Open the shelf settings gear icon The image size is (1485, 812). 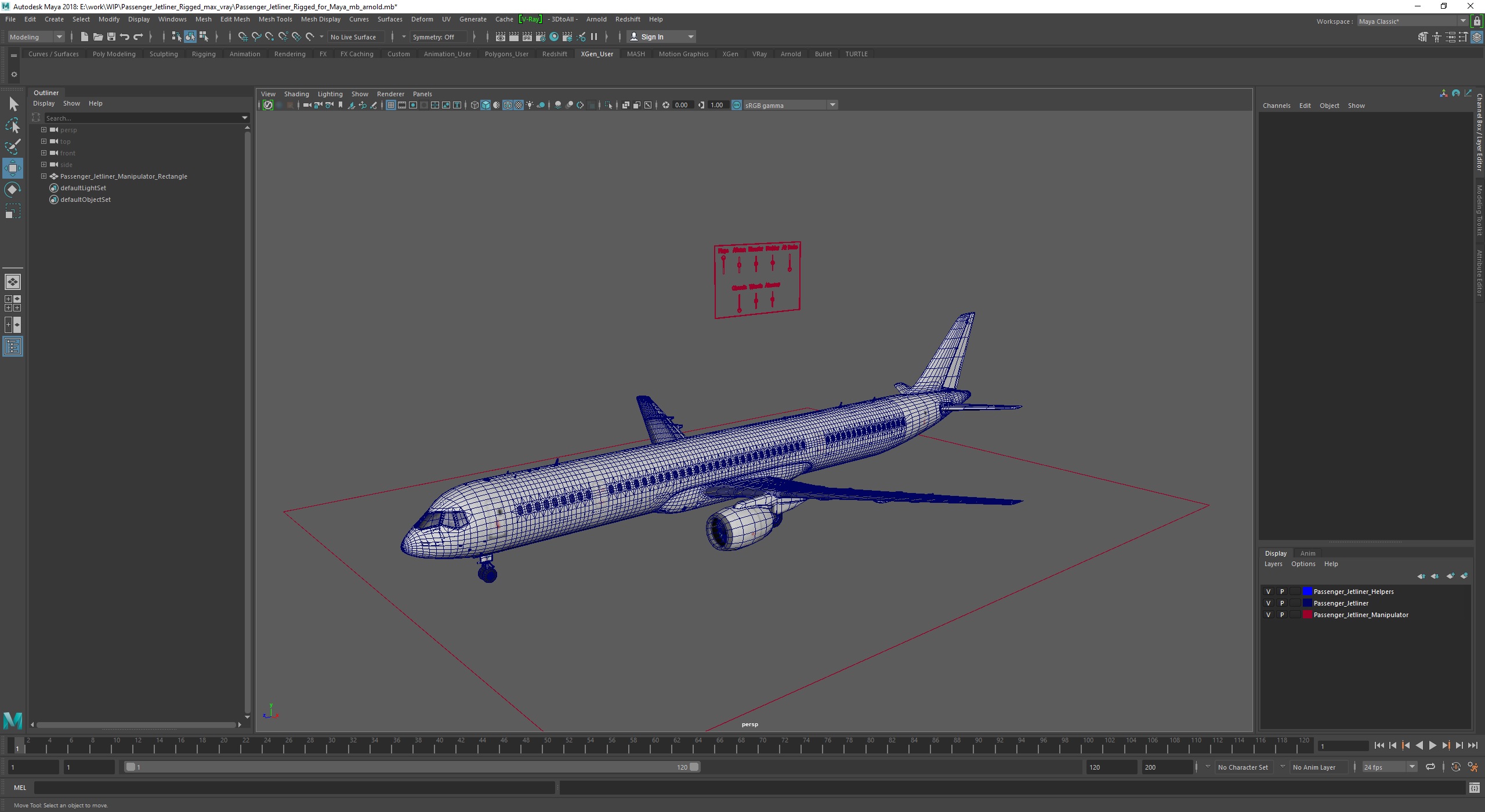pyautogui.click(x=14, y=74)
